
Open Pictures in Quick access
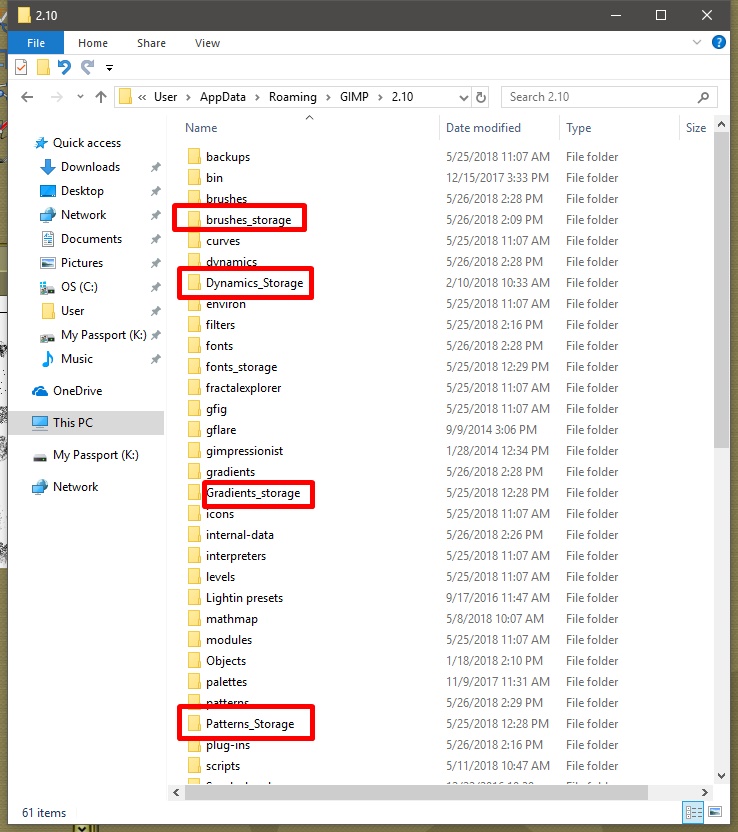coord(82,263)
